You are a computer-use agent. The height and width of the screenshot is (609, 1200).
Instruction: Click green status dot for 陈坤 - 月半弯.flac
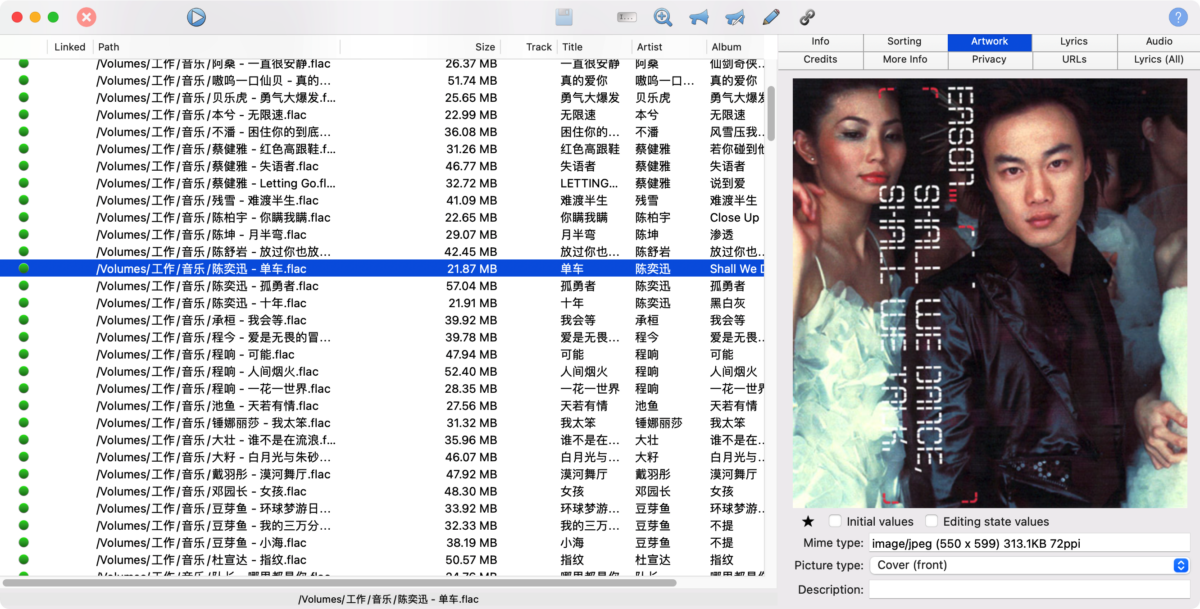click(x=24, y=234)
